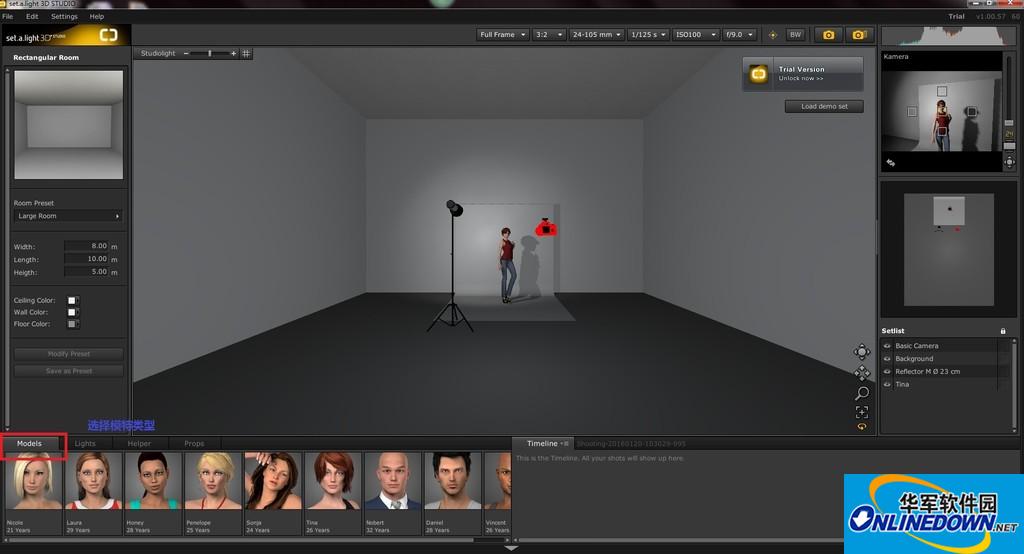
Task: Click the orbit view navigation icon
Action: (x=861, y=352)
